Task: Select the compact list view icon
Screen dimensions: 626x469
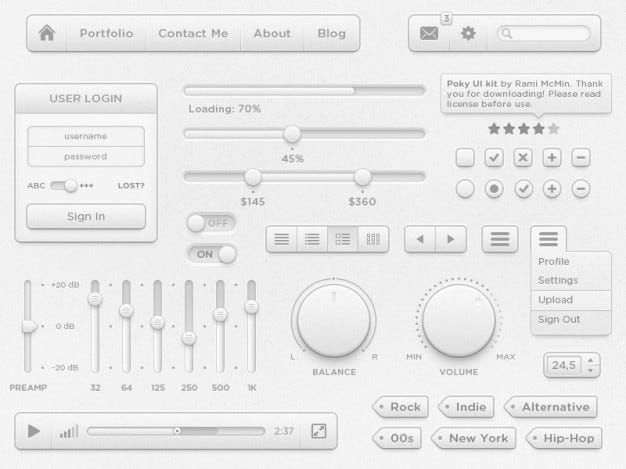Action: coord(312,239)
